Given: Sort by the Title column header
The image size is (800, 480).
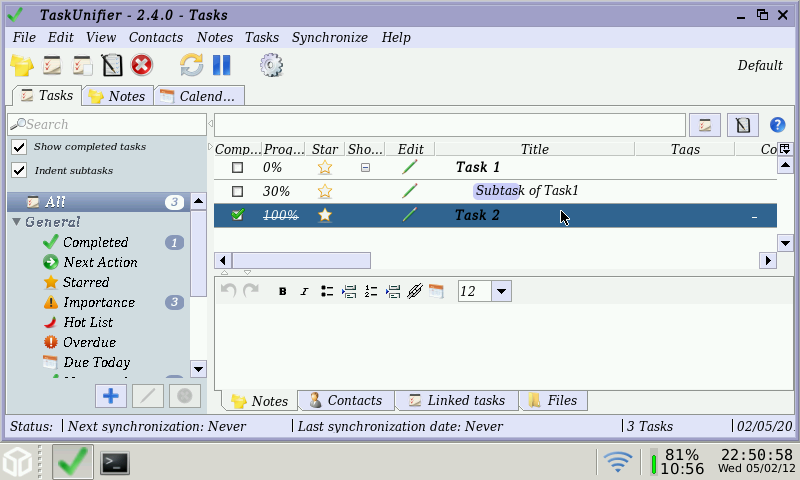Looking at the screenshot, I should pyautogui.click(x=534, y=149).
